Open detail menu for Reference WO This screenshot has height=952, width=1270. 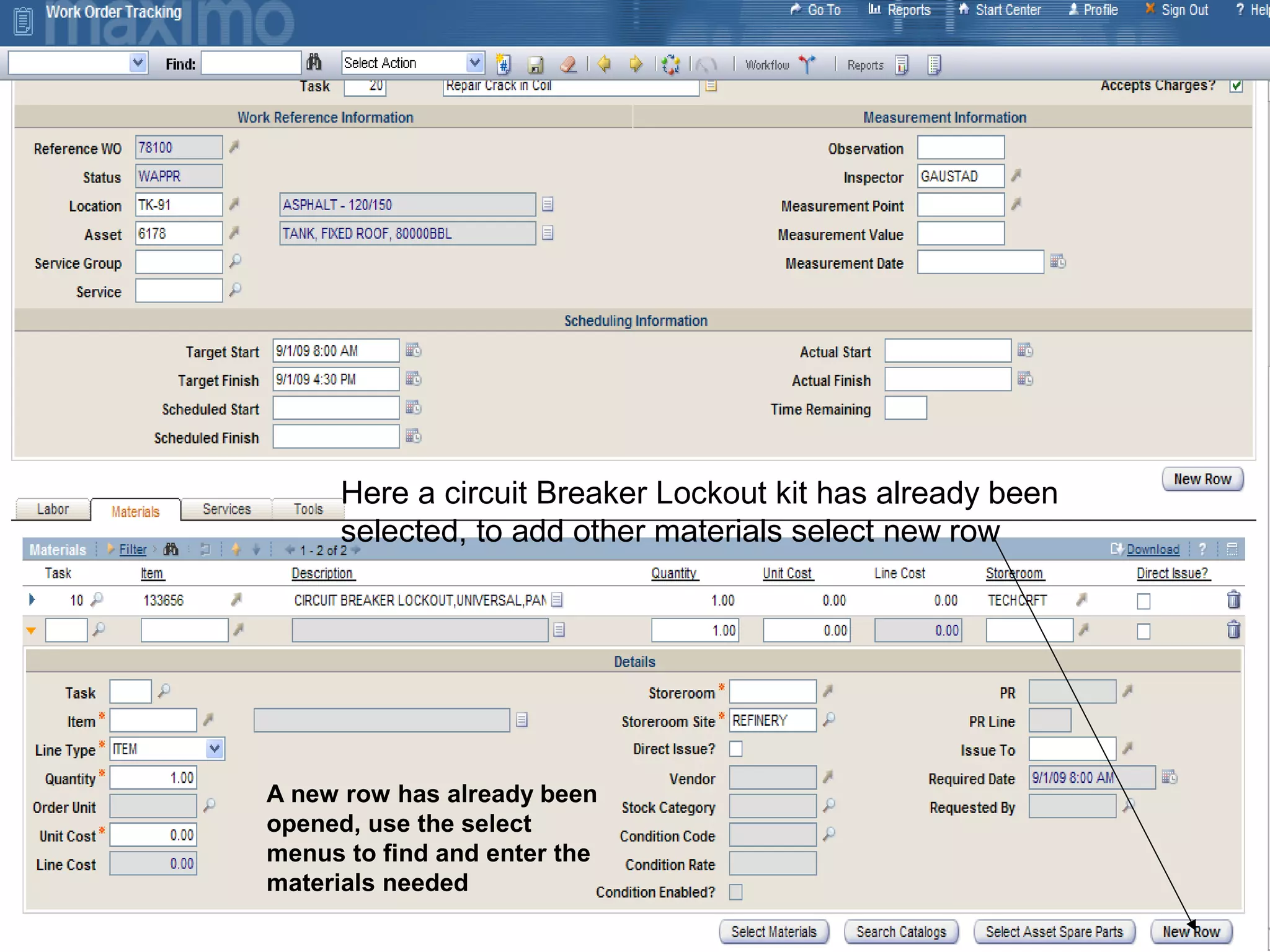(234, 147)
